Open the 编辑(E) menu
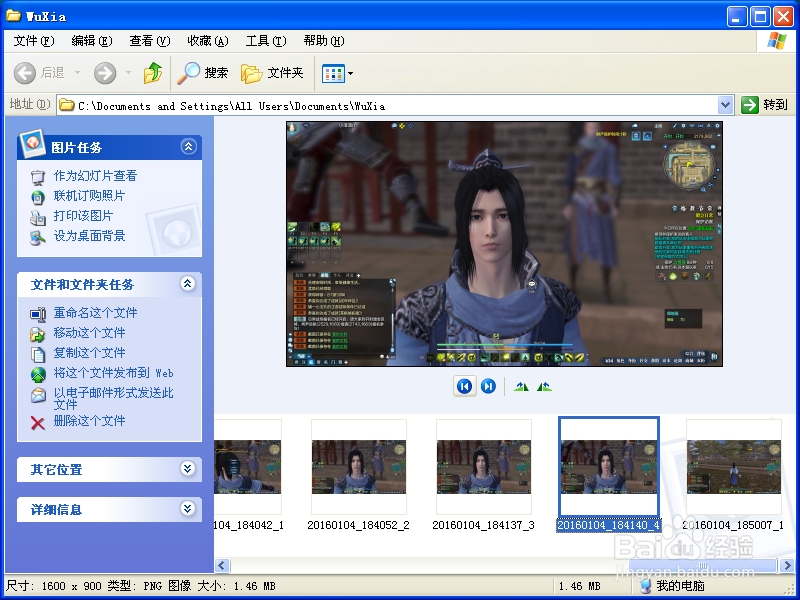The width and height of the screenshot is (800, 600). coord(92,41)
